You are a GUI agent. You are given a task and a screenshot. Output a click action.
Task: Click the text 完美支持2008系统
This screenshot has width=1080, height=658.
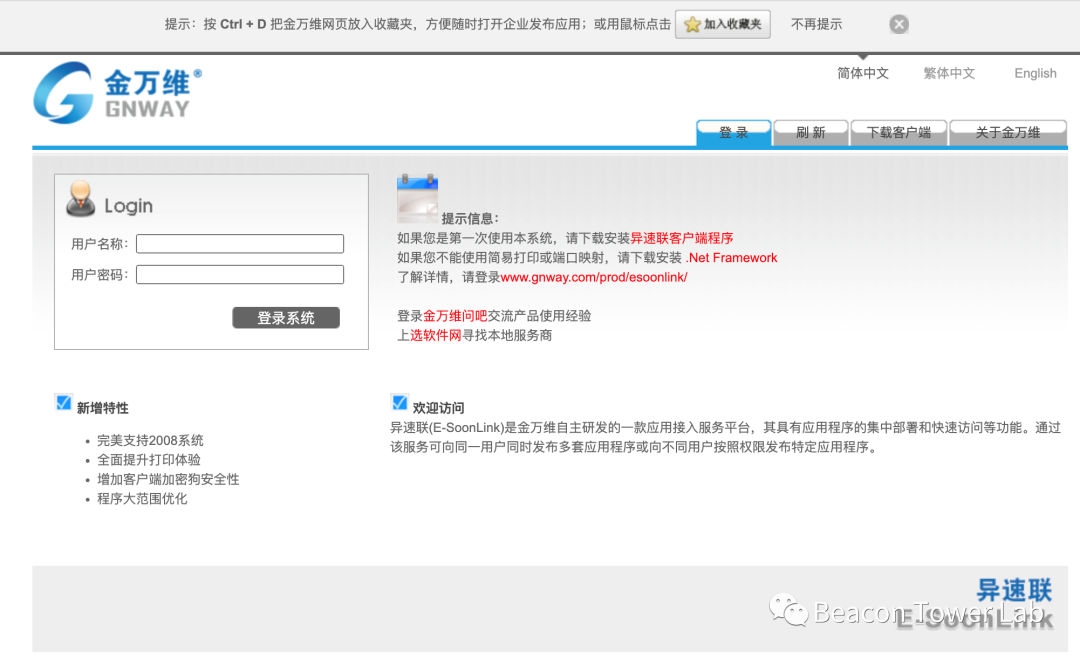click(150, 440)
